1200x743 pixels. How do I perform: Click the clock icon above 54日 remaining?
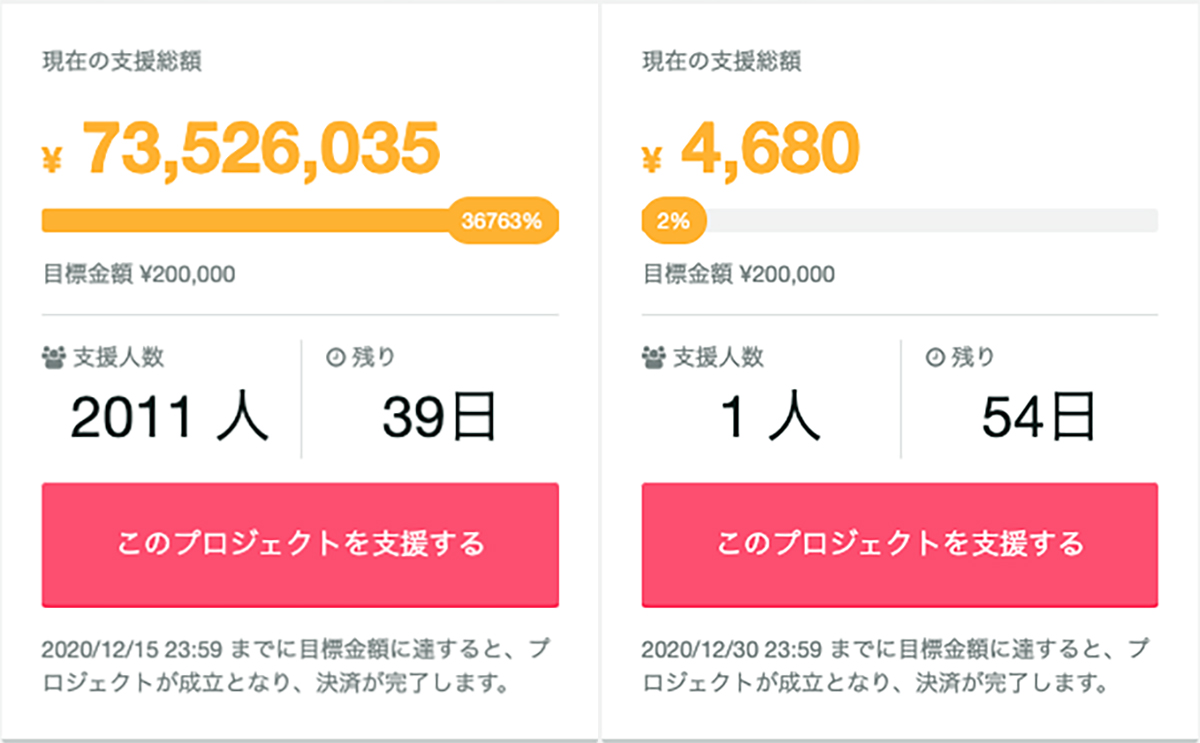[x=935, y=356]
